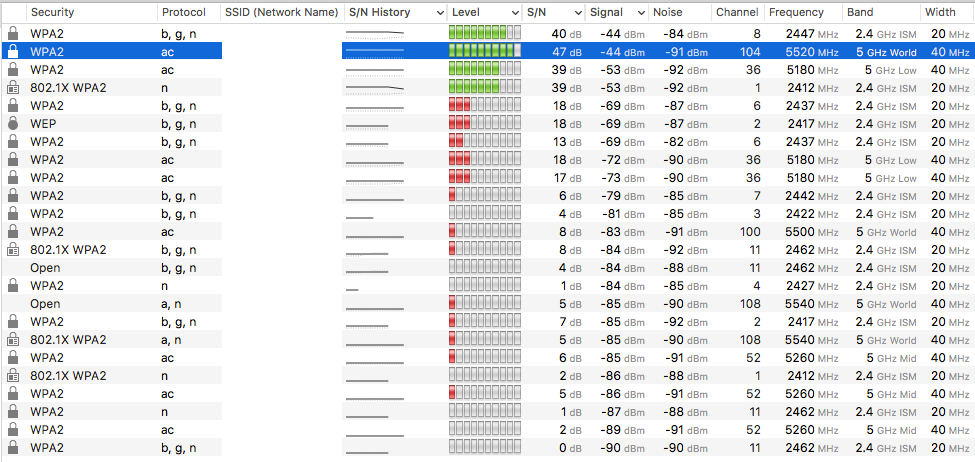Open the S/N History column dropdown arrow
The width and height of the screenshot is (975, 462).
click(438, 13)
